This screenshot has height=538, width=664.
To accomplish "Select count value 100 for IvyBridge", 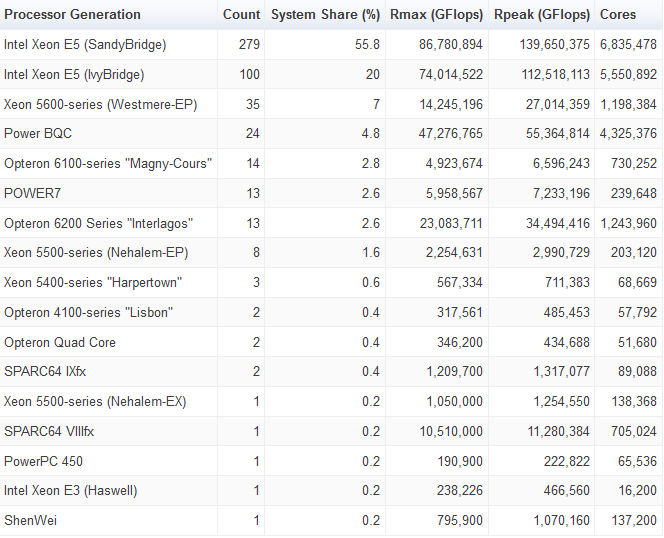I will (x=249, y=75).
